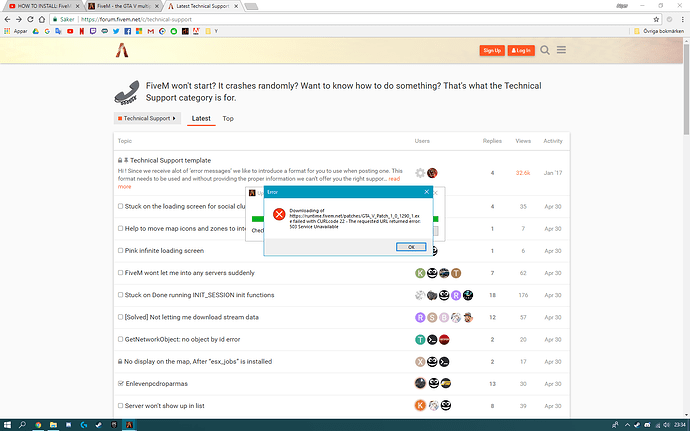Viewport: 690px width, 431px height.
Task: Switch to the 'FiveM - the GTA V multi' tab
Action: click(123, 6)
